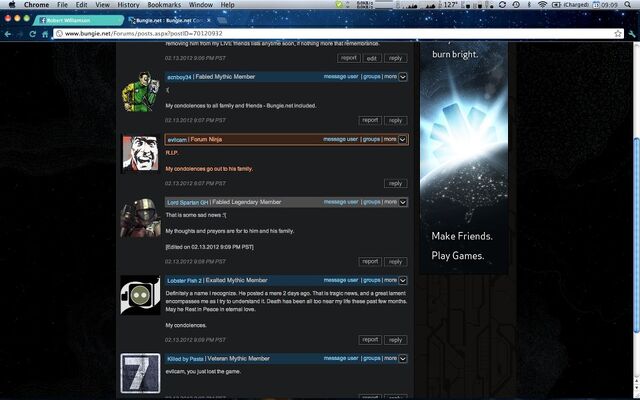This screenshot has width=640, height=400.
Task: Report Lobster Fish 2's post
Action: [x=370, y=340]
